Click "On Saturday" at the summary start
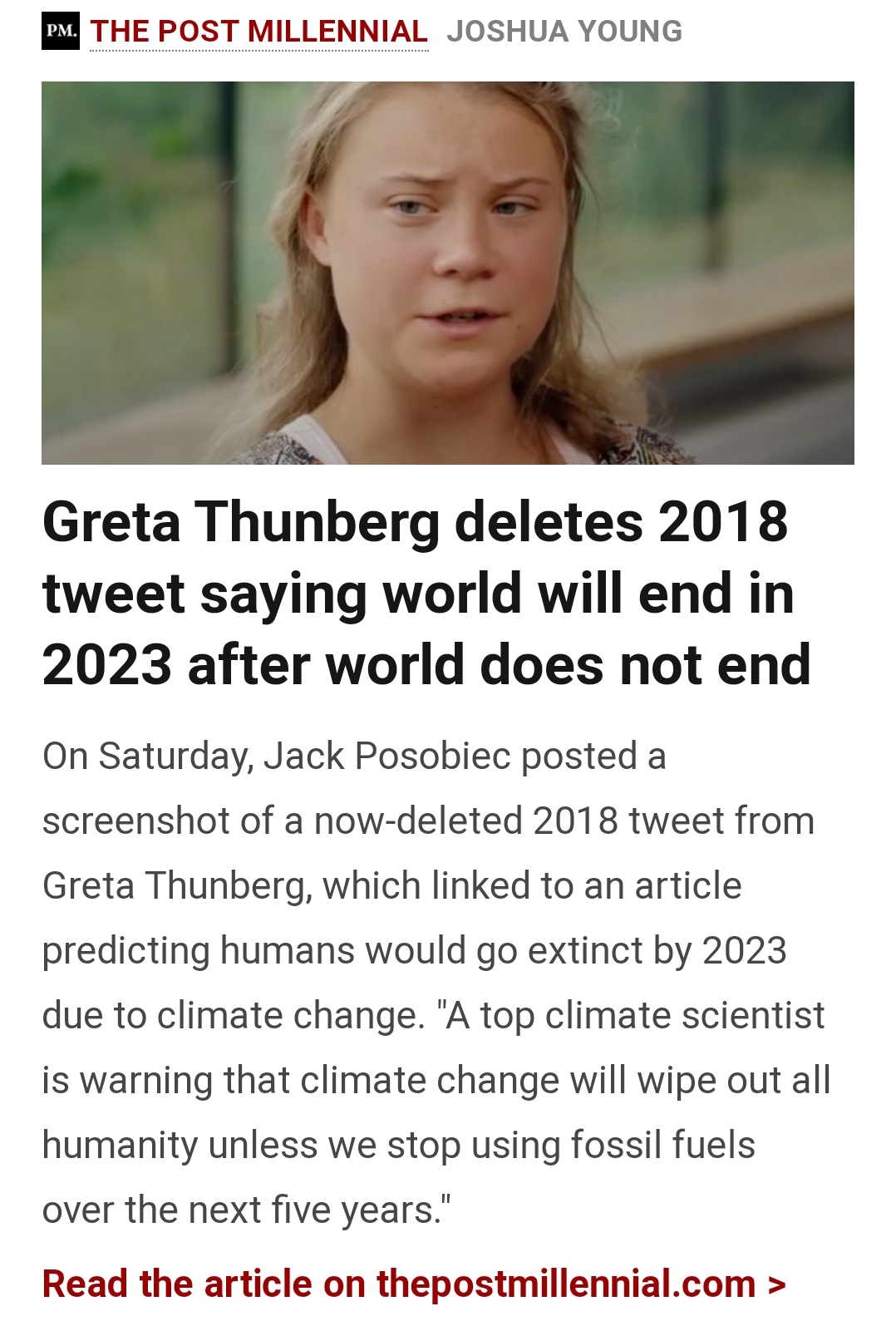Image resolution: width=896 pixels, height=1321 pixels. click(147, 756)
